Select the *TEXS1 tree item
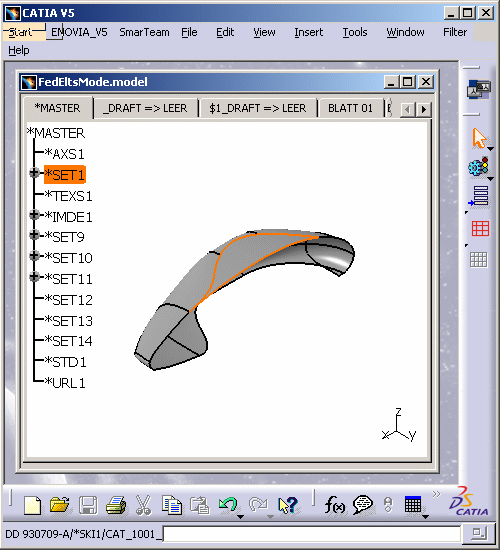Screen dimensions: 500x550 coord(68,196)
